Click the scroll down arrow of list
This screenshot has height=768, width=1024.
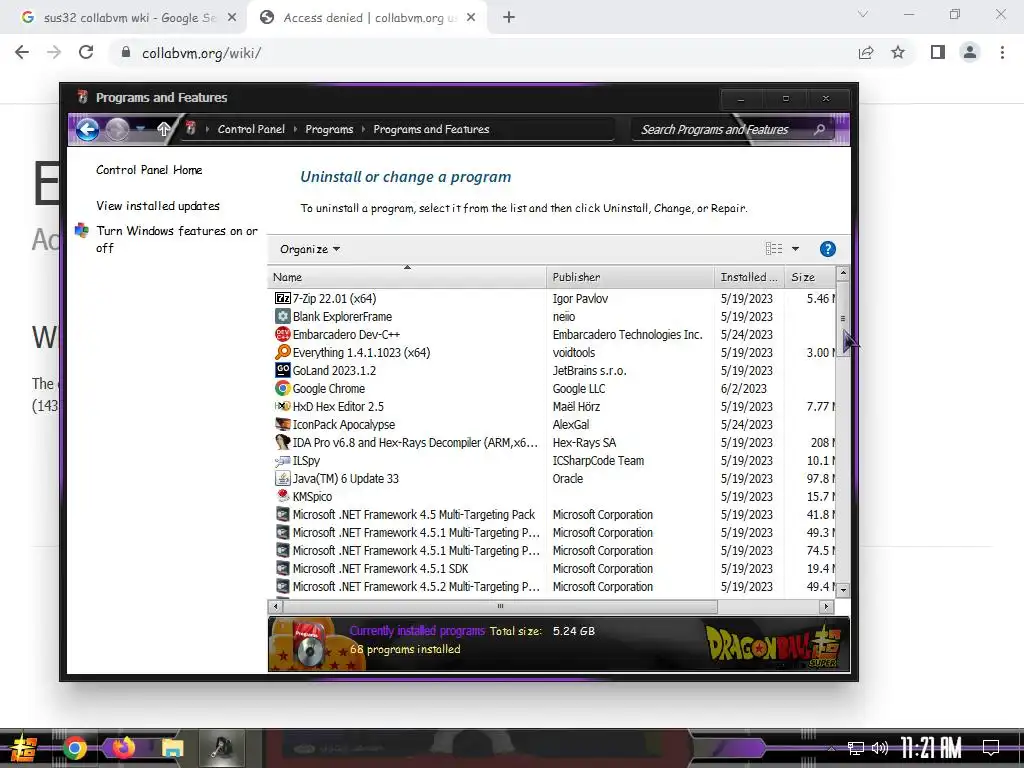[x=843, y=590]
